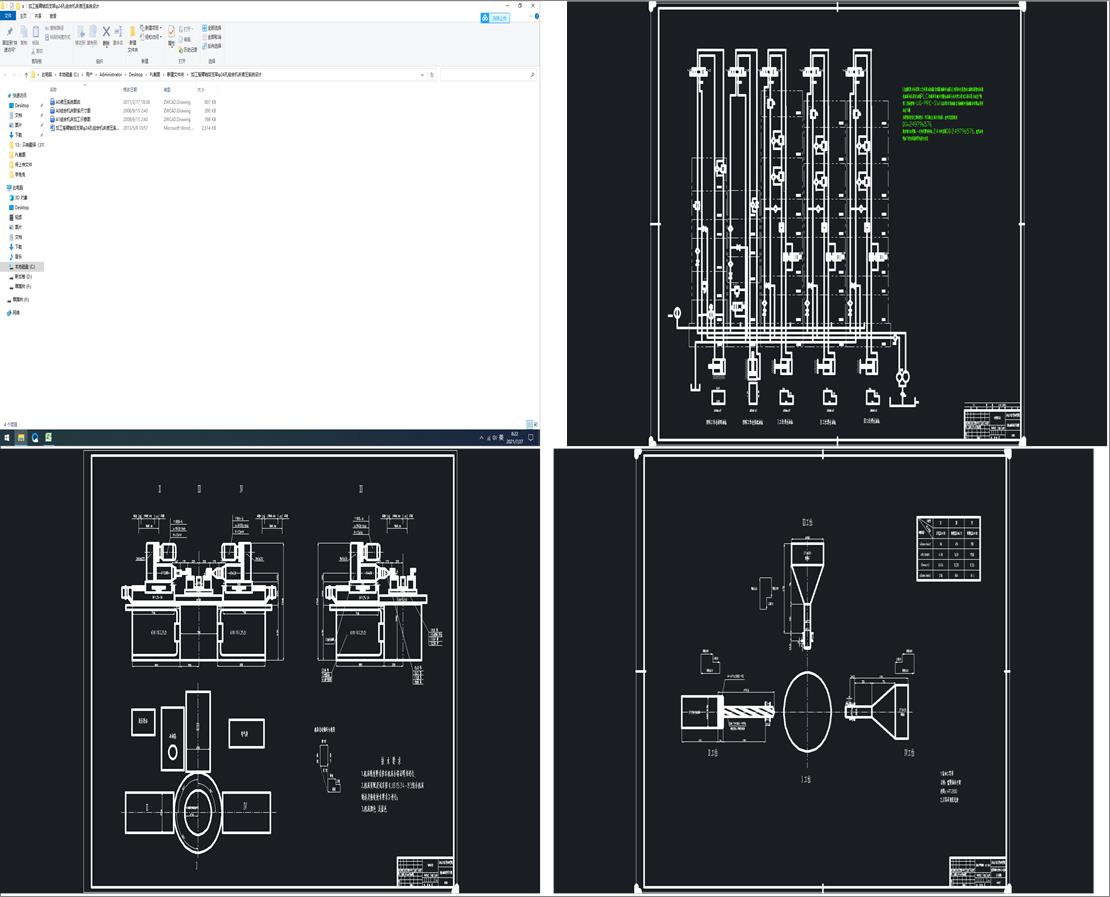
Task: Select Administrator in the breadcrumb path
Action: [111, 74]
